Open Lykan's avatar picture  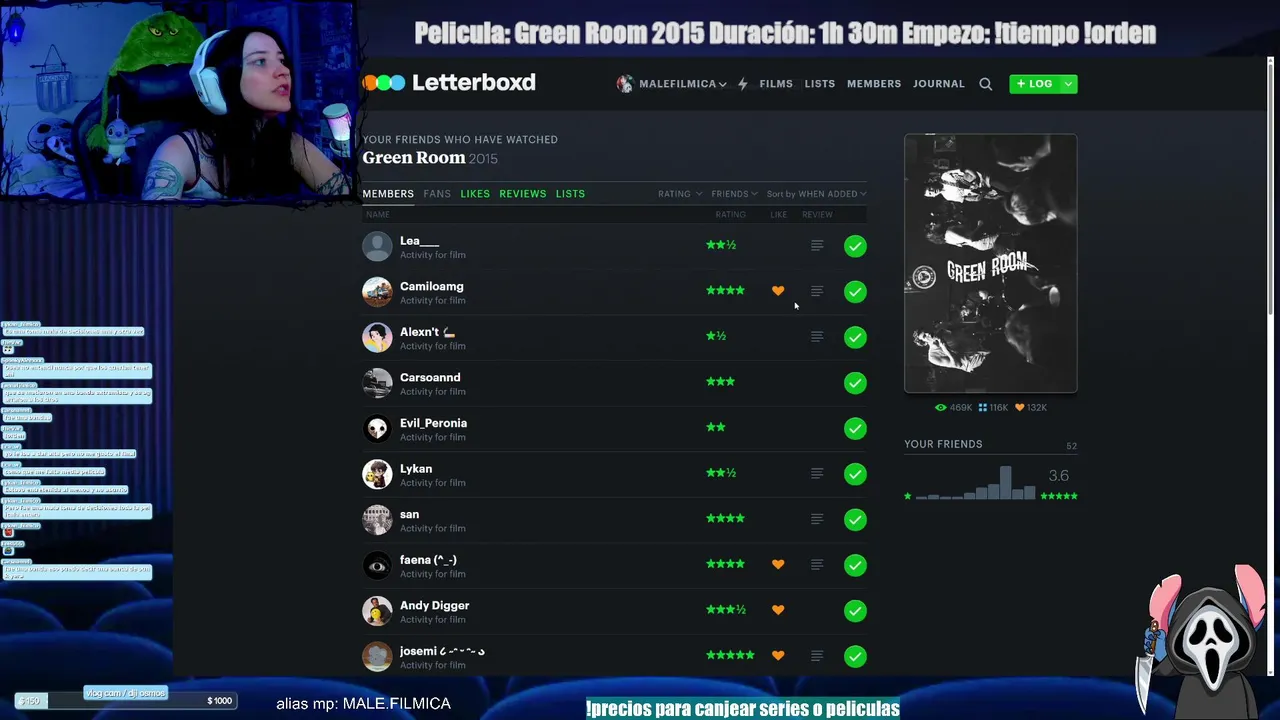[377, 474]
